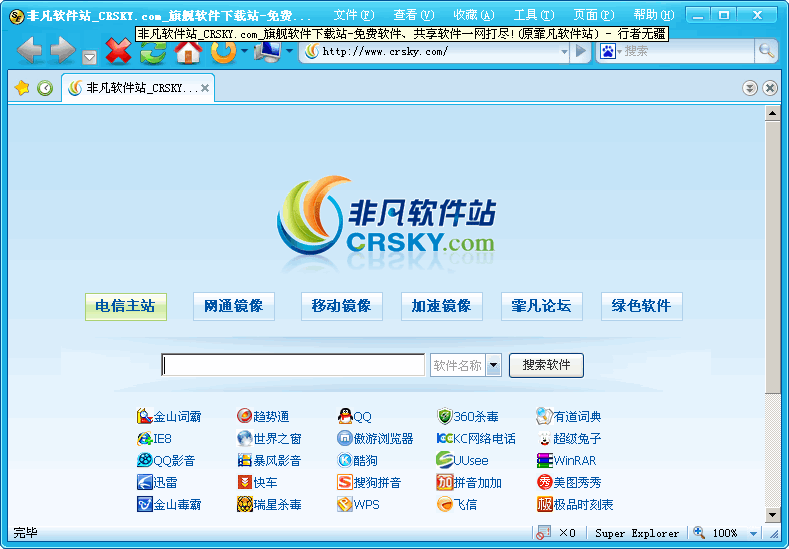Expand the undo-tab arrow dropdown
Screen dimensions: 789x549
click(245, 51)
